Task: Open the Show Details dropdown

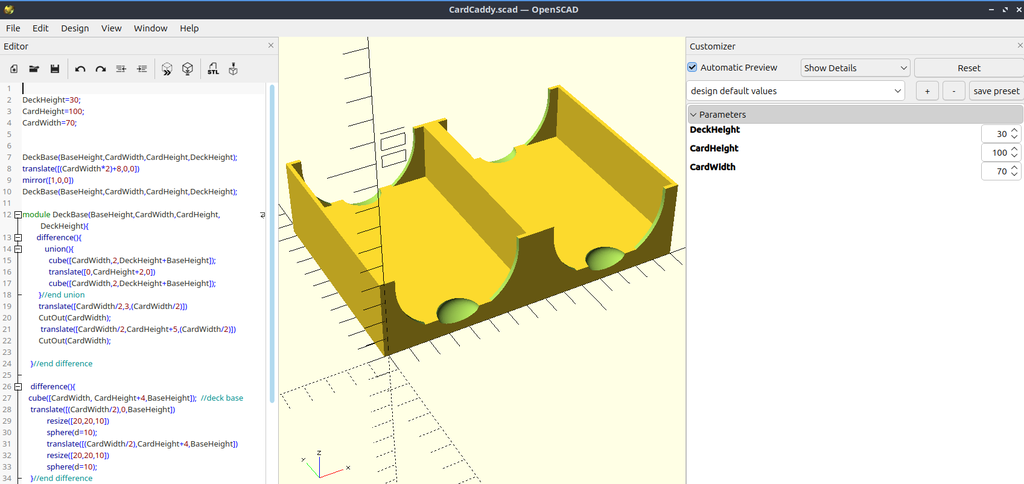Action: tap(856, 68)
